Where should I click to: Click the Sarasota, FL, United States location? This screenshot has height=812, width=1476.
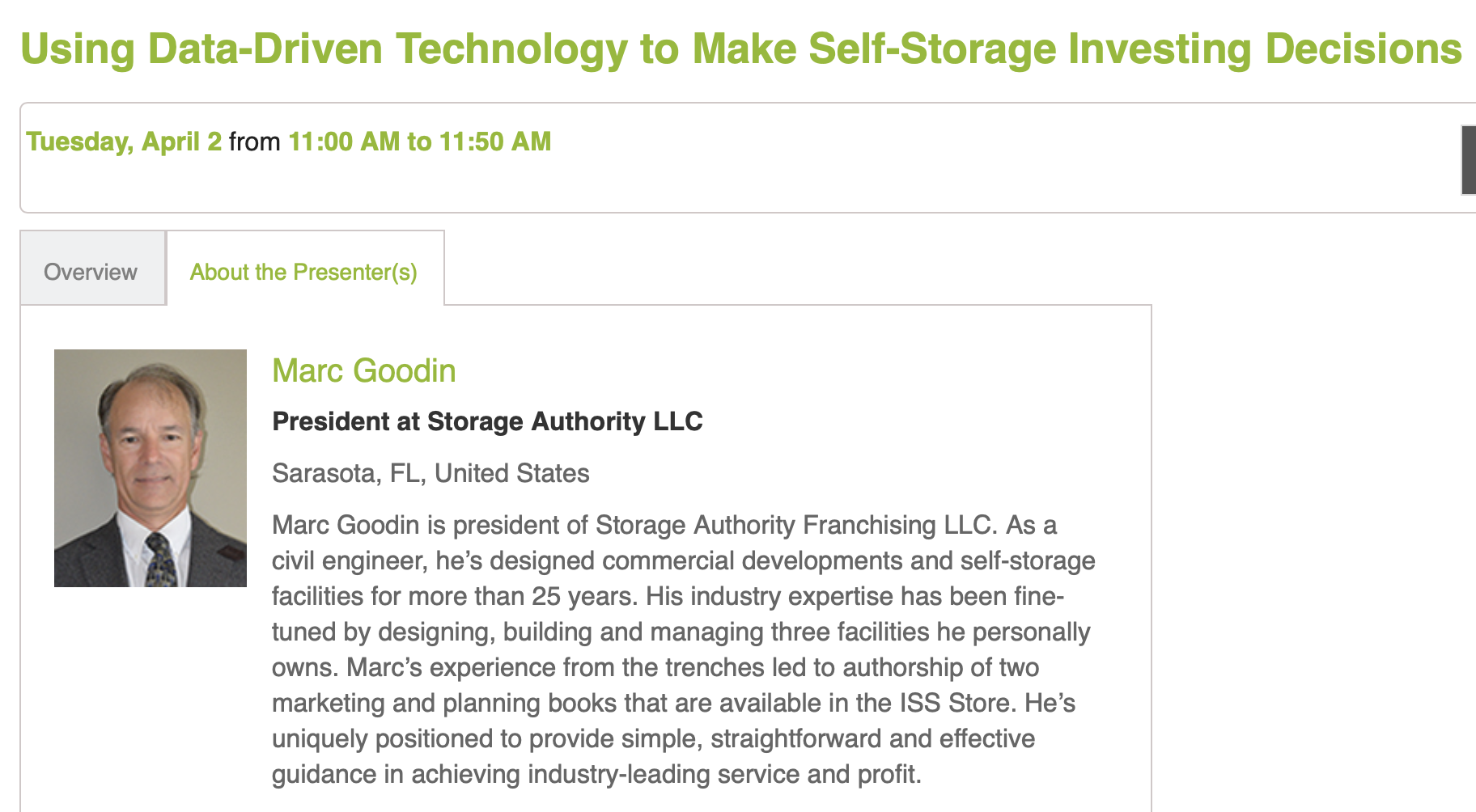pyautogui.click(x=430, y=473)
